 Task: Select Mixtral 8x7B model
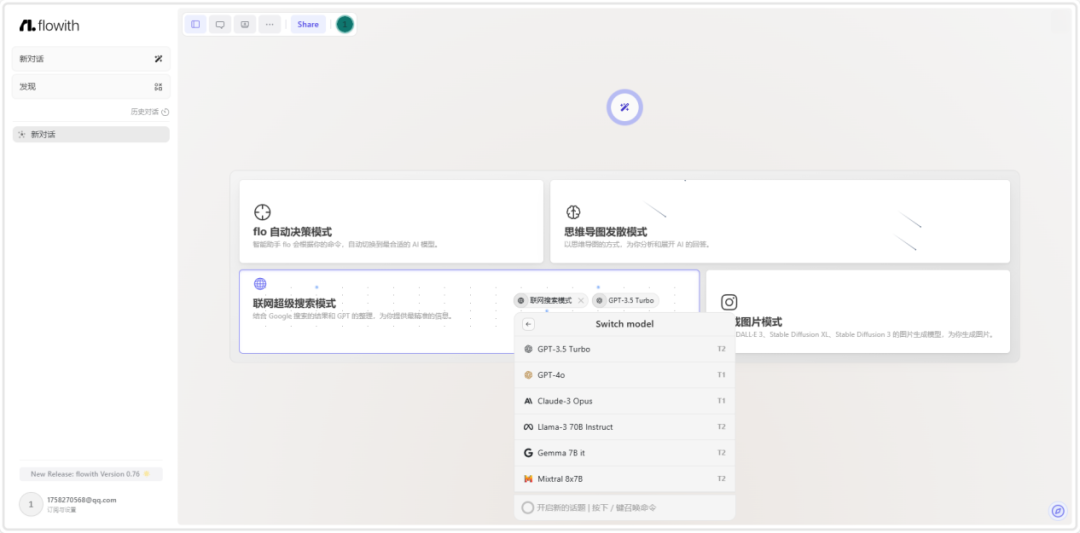[x=625, y=479]
